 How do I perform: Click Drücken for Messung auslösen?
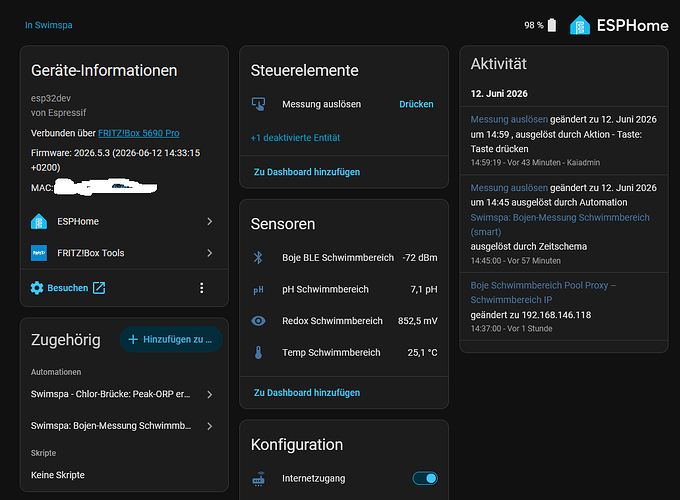[x=416, y=104]
